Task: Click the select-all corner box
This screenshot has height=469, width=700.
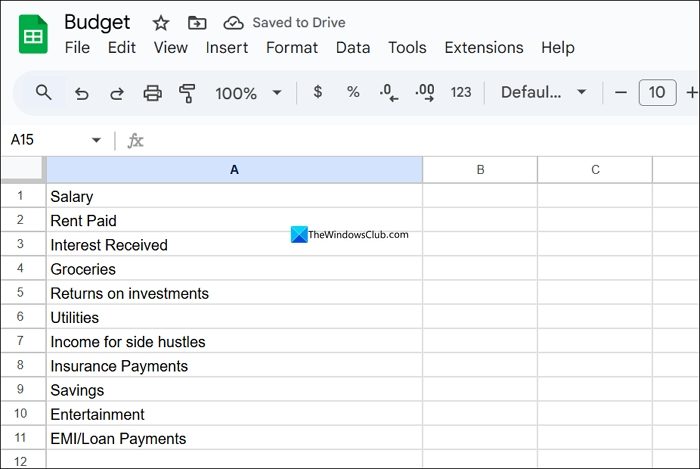Action: tap(22, 169)
